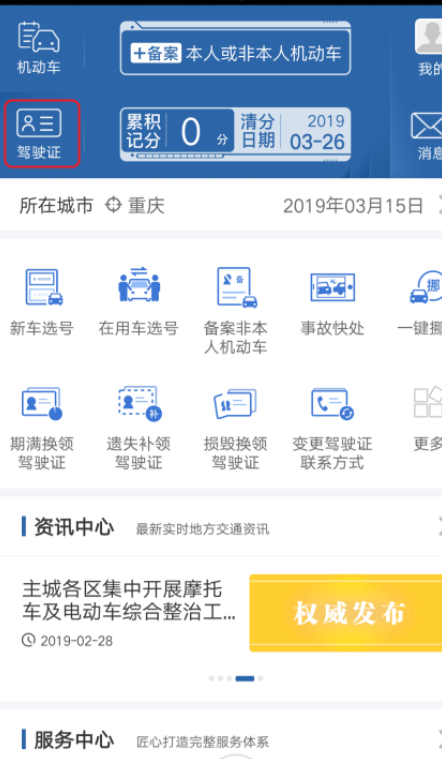
Task: Show 更多 more services
Action: click(x=427, y=419)
